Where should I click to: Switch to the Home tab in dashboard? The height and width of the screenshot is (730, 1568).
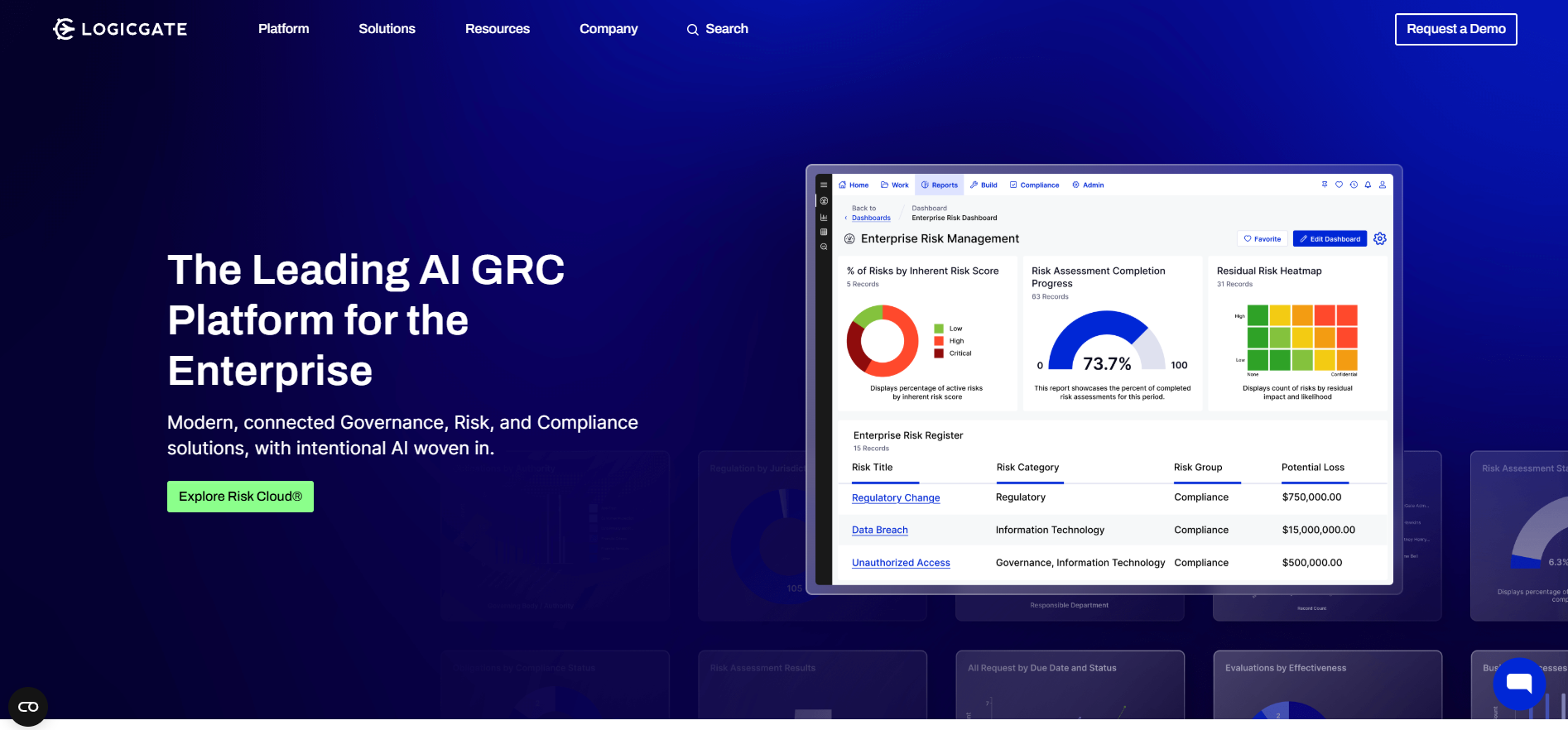click(854, 185)
